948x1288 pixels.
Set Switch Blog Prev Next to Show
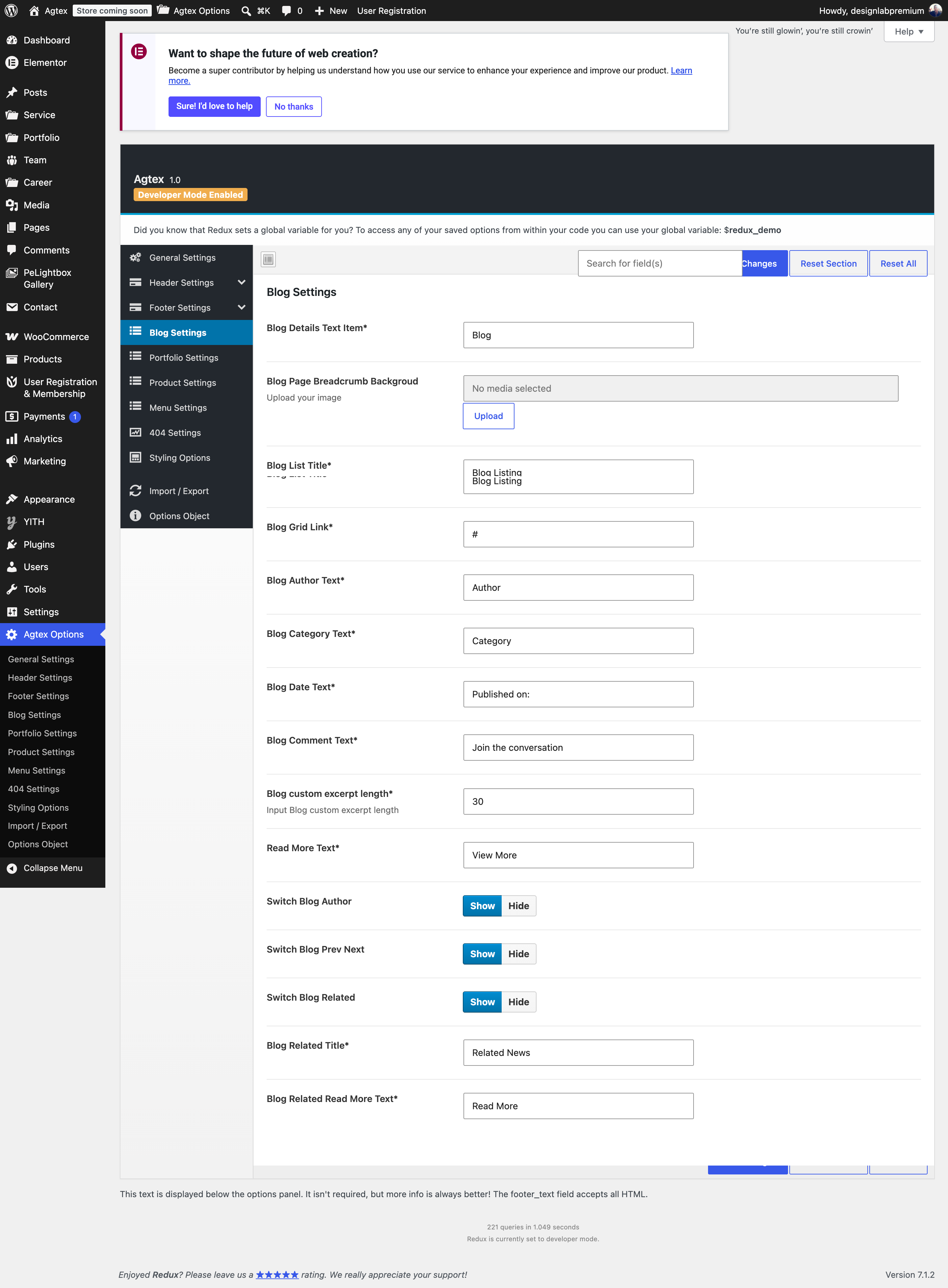click(482, 954)
